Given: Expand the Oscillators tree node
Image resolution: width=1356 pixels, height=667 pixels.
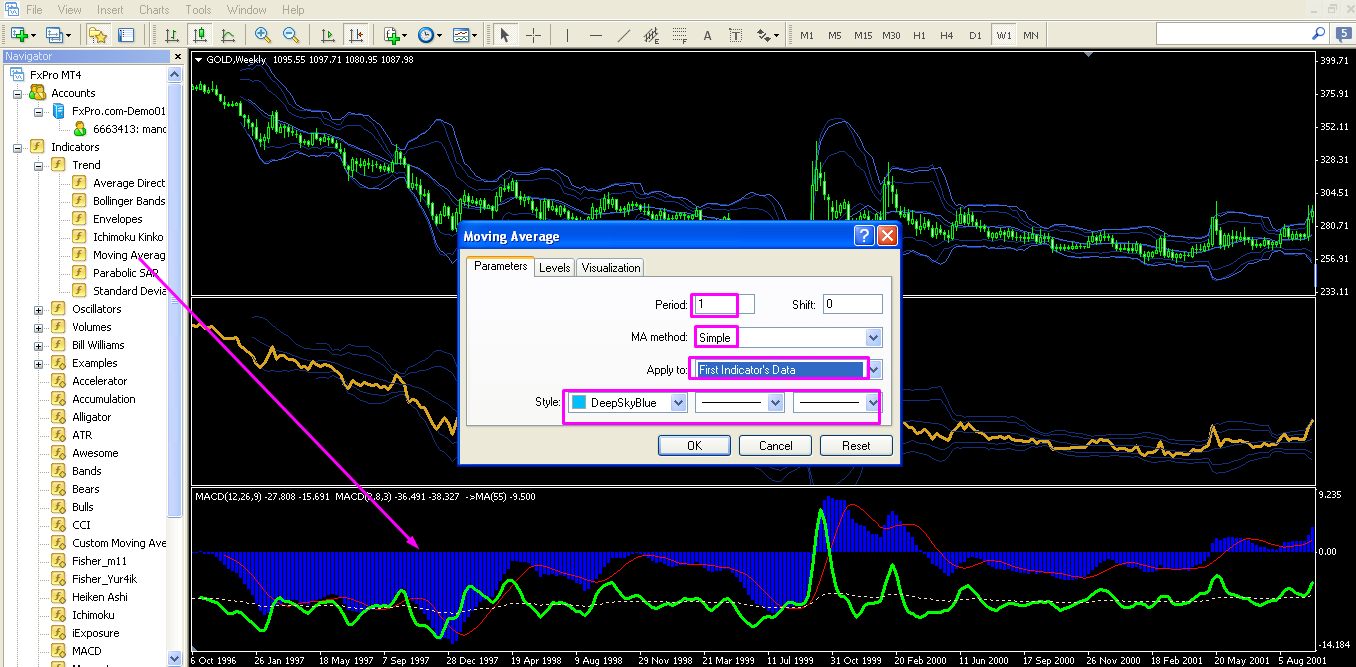Looking at the screenshot, I should click(39, 309).
